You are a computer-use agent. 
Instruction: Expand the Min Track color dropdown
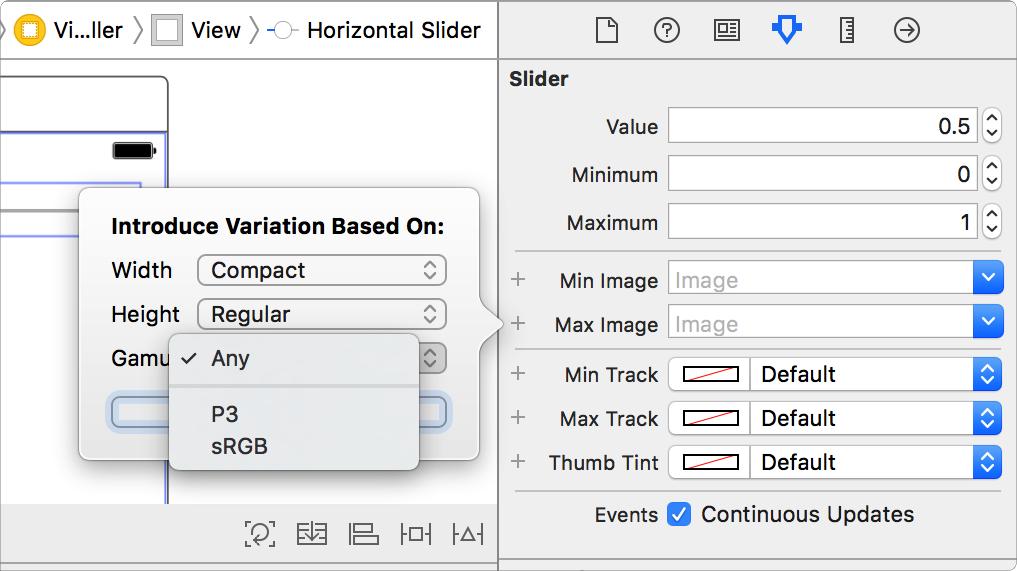(987, 375)
